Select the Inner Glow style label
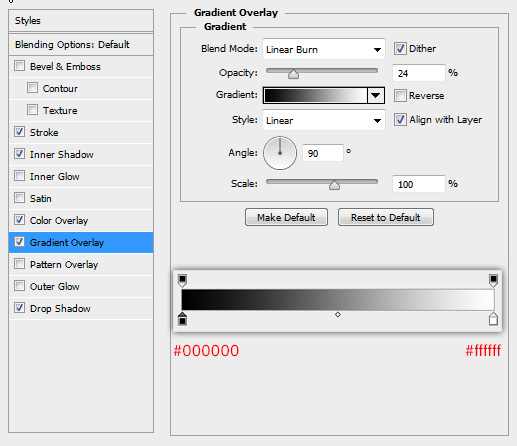Viewport: 517px width, 446px height. [x=55, y=177]
